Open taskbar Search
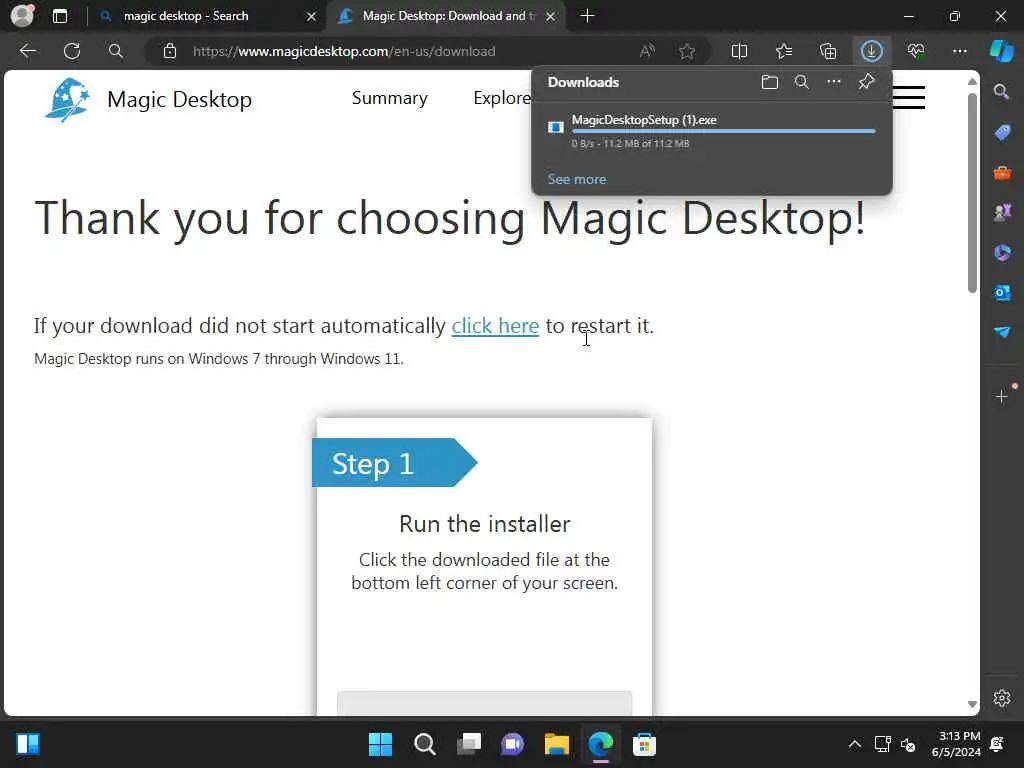1024x768 pixels. pos(424,744)
